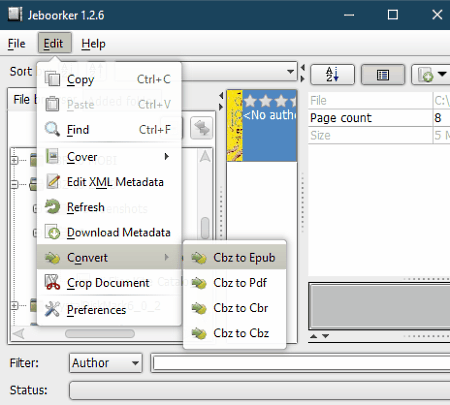
Task: Collapse the second tree folder node
Action: (x=14, y=184)
